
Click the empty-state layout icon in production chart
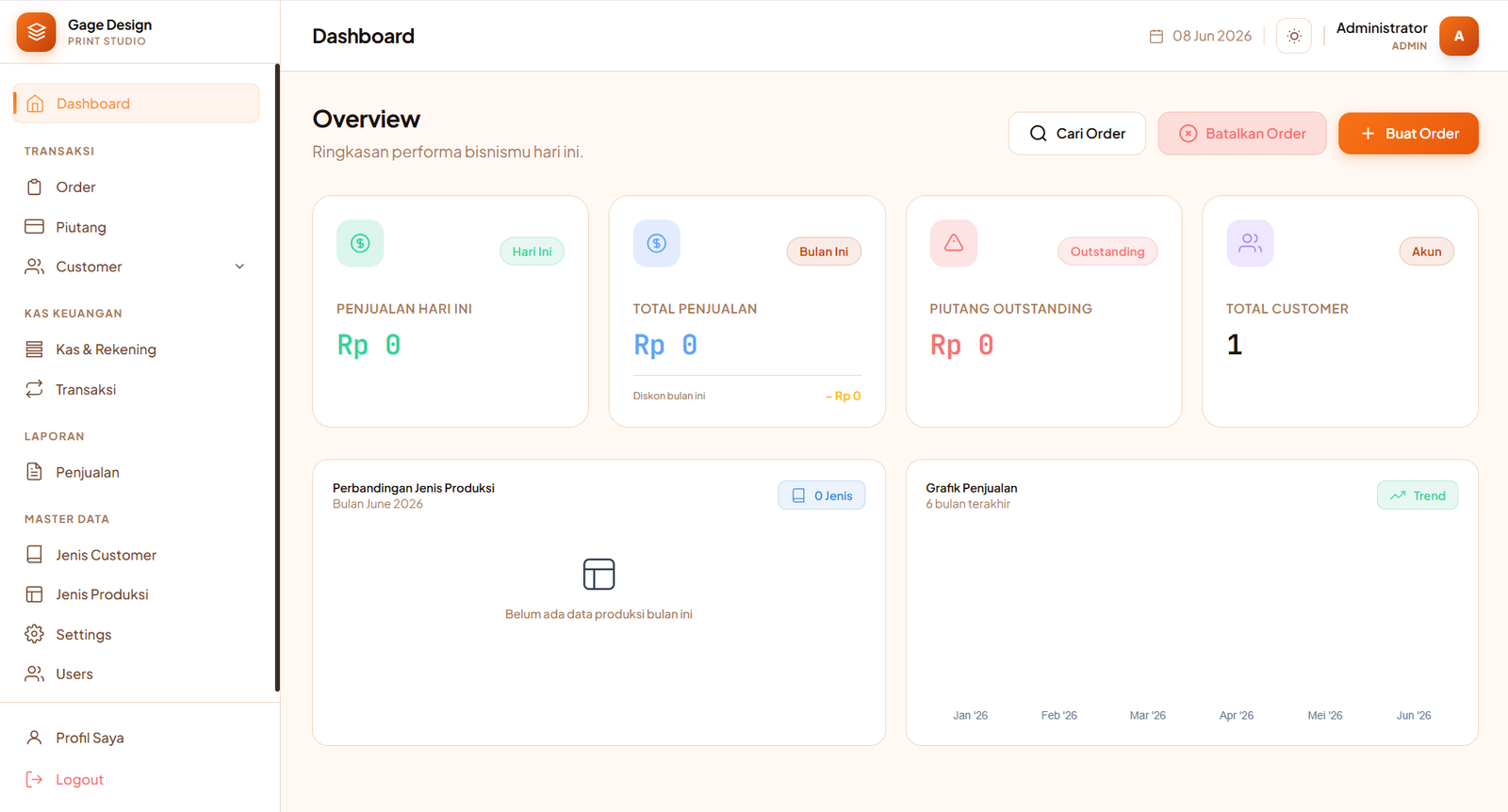(x=598, y=574)
